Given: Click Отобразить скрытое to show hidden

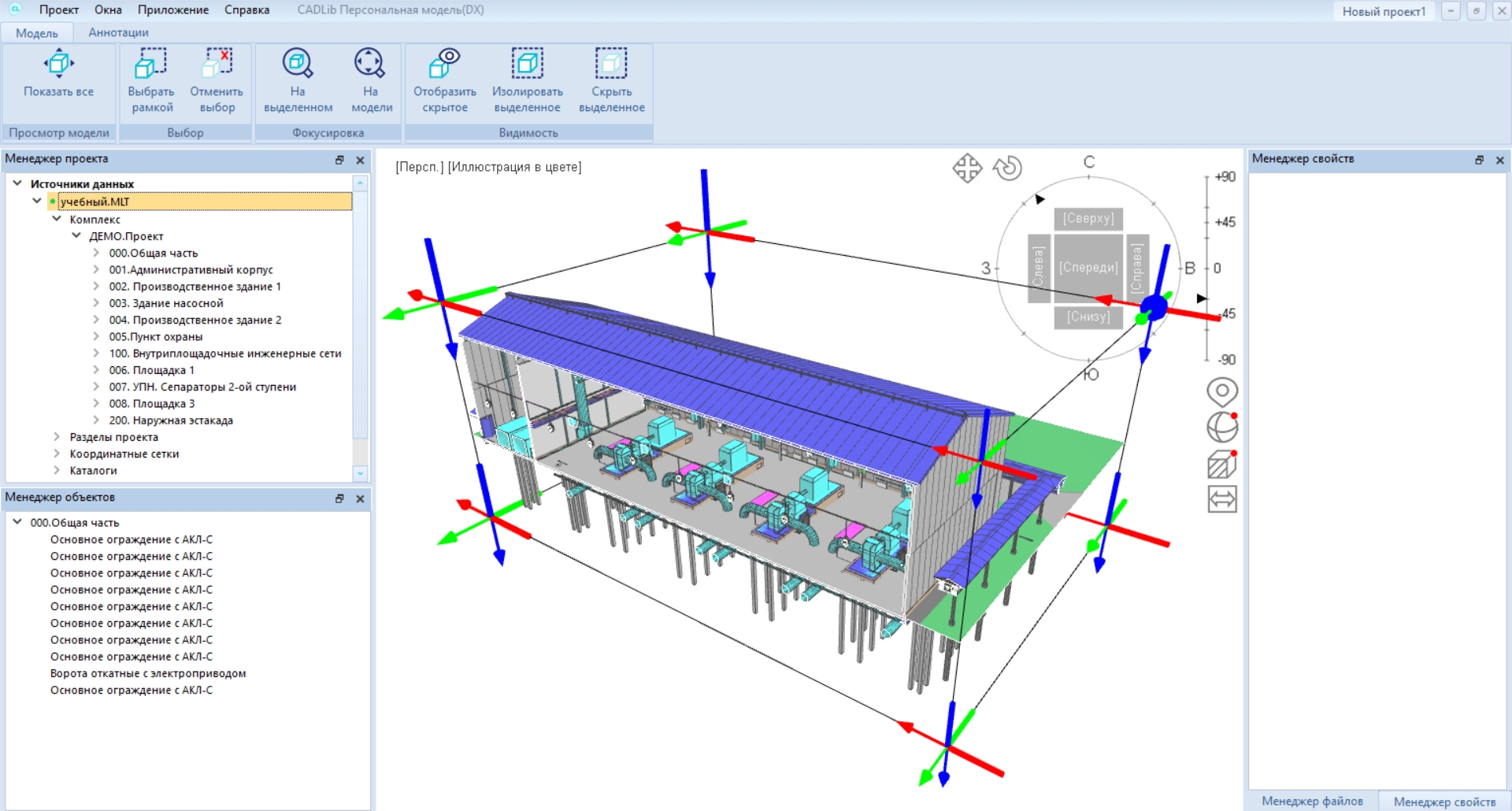Looking at the screenshot, I should point(445,64).
